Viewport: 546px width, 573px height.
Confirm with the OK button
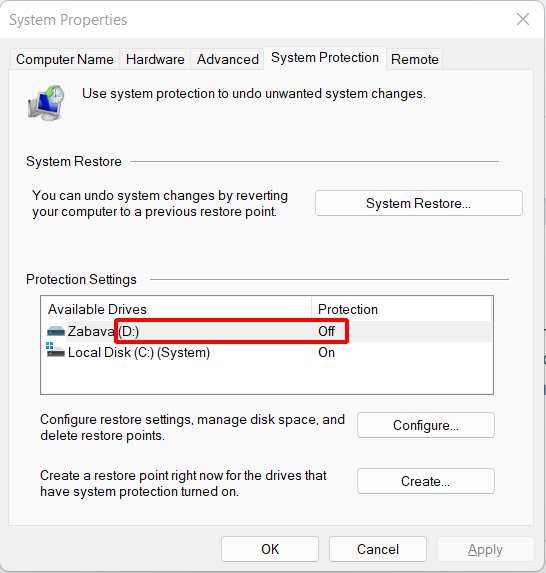coord(270,549)
